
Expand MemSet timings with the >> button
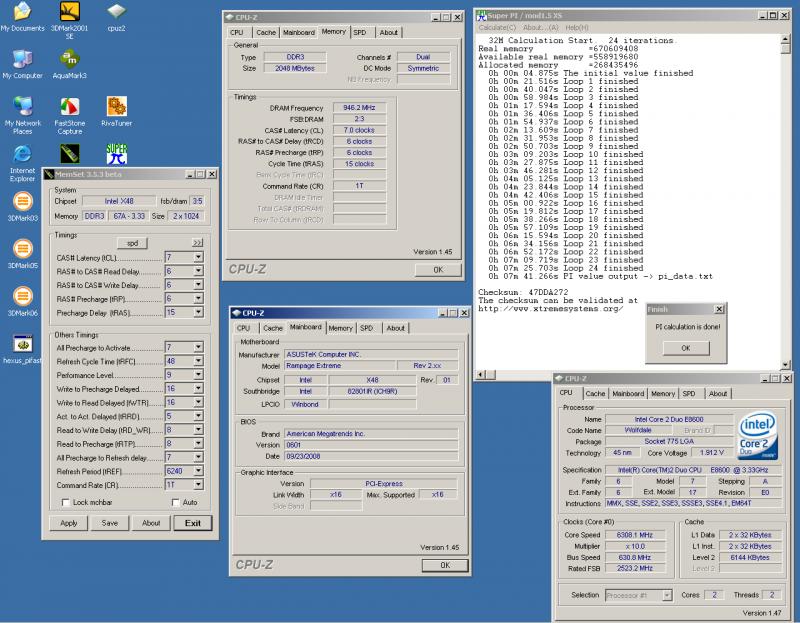pyautogui.click(x=197, y=243)
